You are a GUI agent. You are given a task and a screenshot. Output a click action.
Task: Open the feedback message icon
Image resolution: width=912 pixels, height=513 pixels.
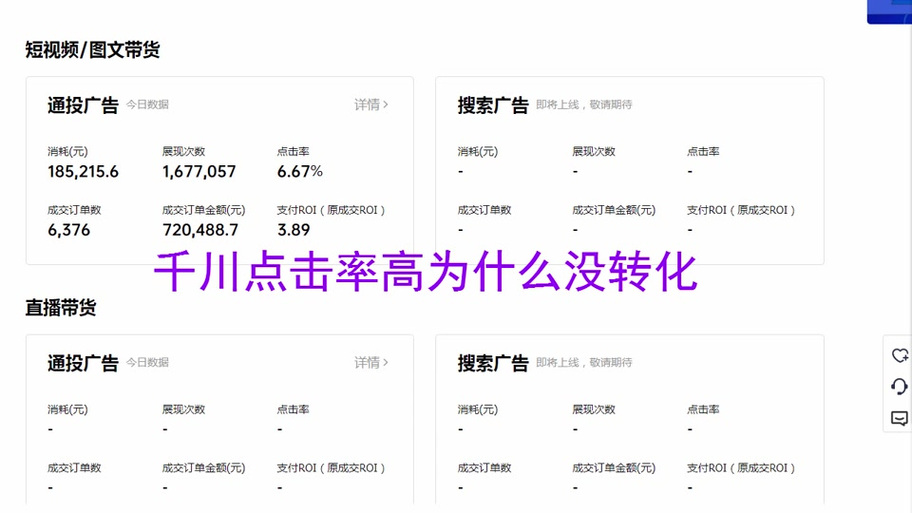click(900, 418)
